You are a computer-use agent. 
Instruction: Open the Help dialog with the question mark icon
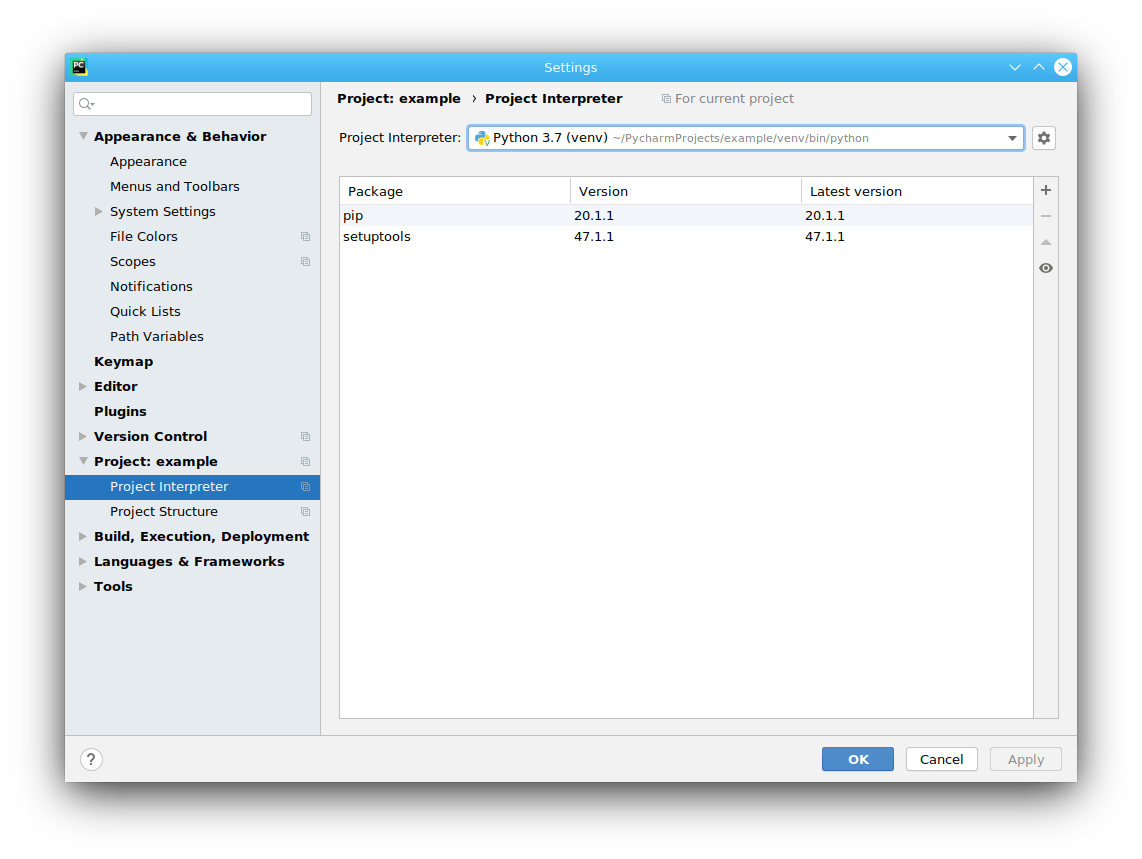[x=91, y=759]
